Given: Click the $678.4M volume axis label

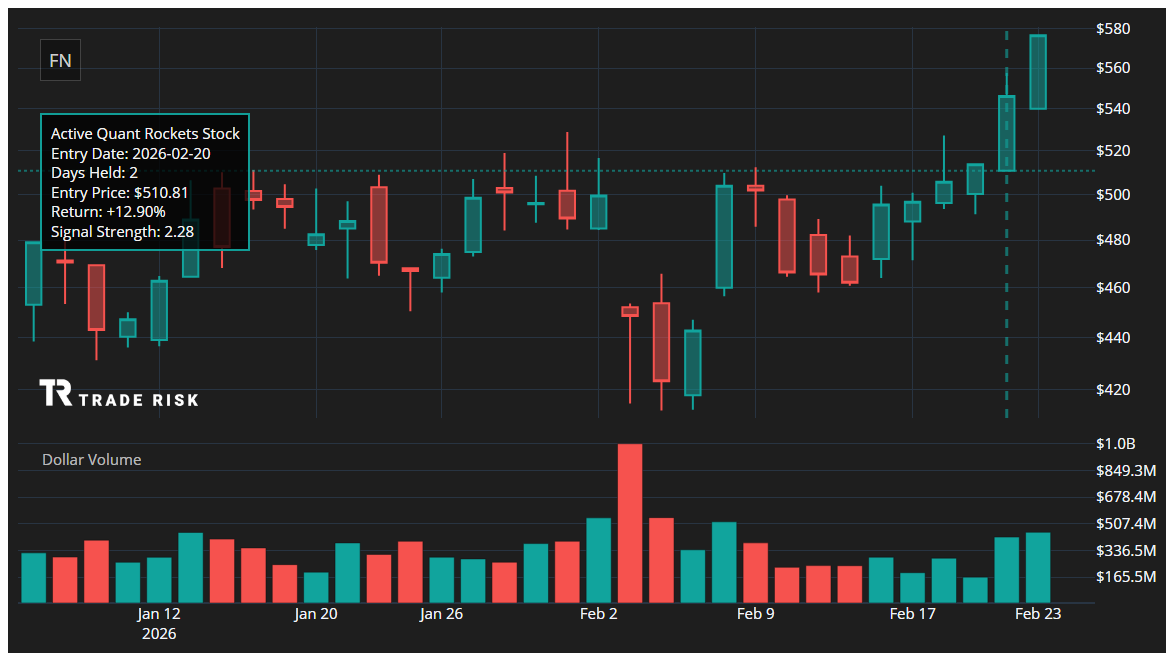Looking at the screenshot, I should pos(1125,497).
